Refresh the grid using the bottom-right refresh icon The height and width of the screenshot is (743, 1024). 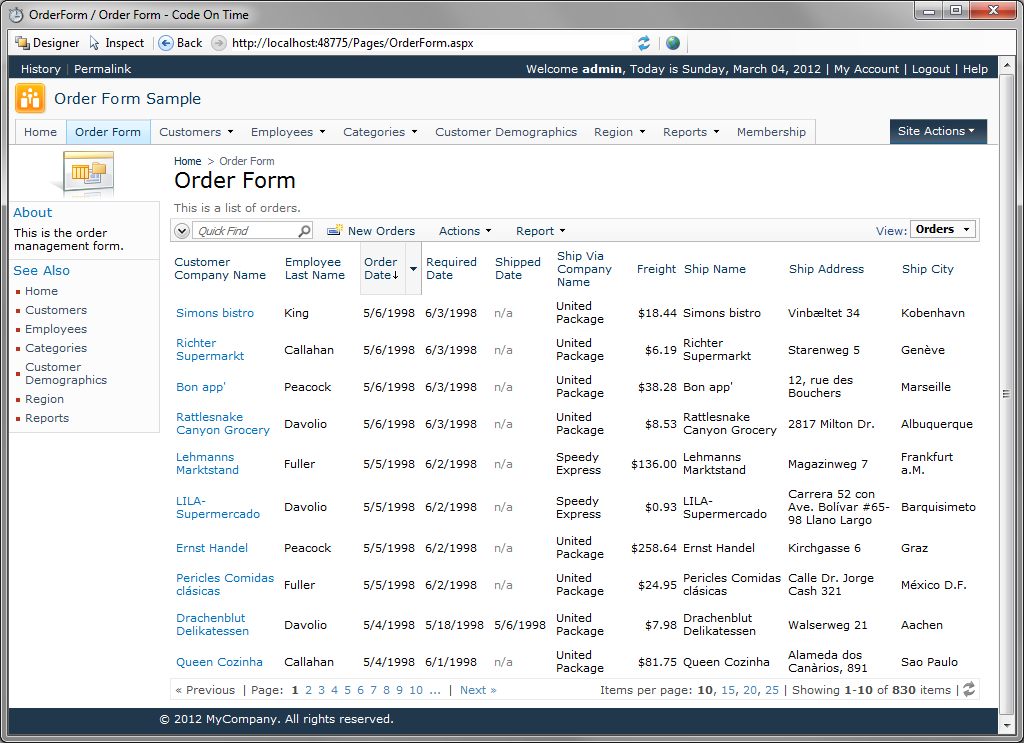point(969,689)
